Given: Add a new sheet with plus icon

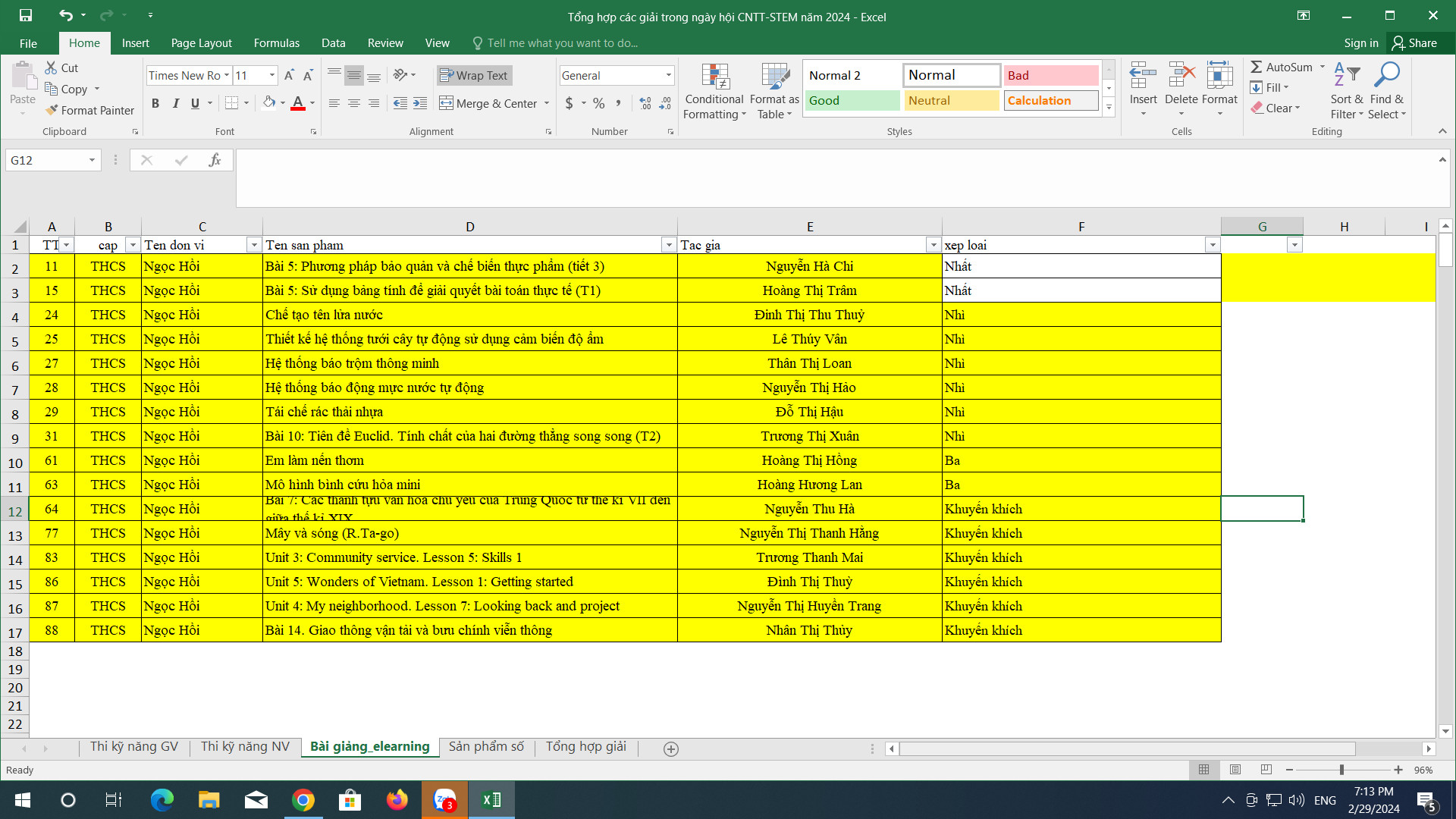Looking at the screenshot, I should pyautogui.click(x=670, y=749).
